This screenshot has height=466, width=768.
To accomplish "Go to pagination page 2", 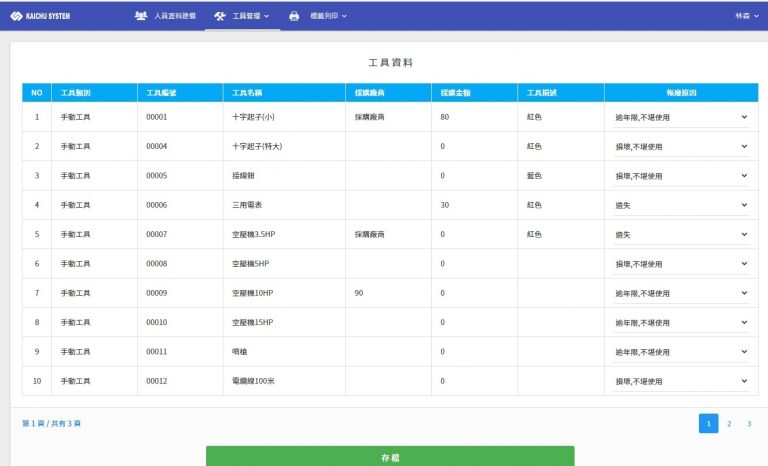I will [729, 423].
